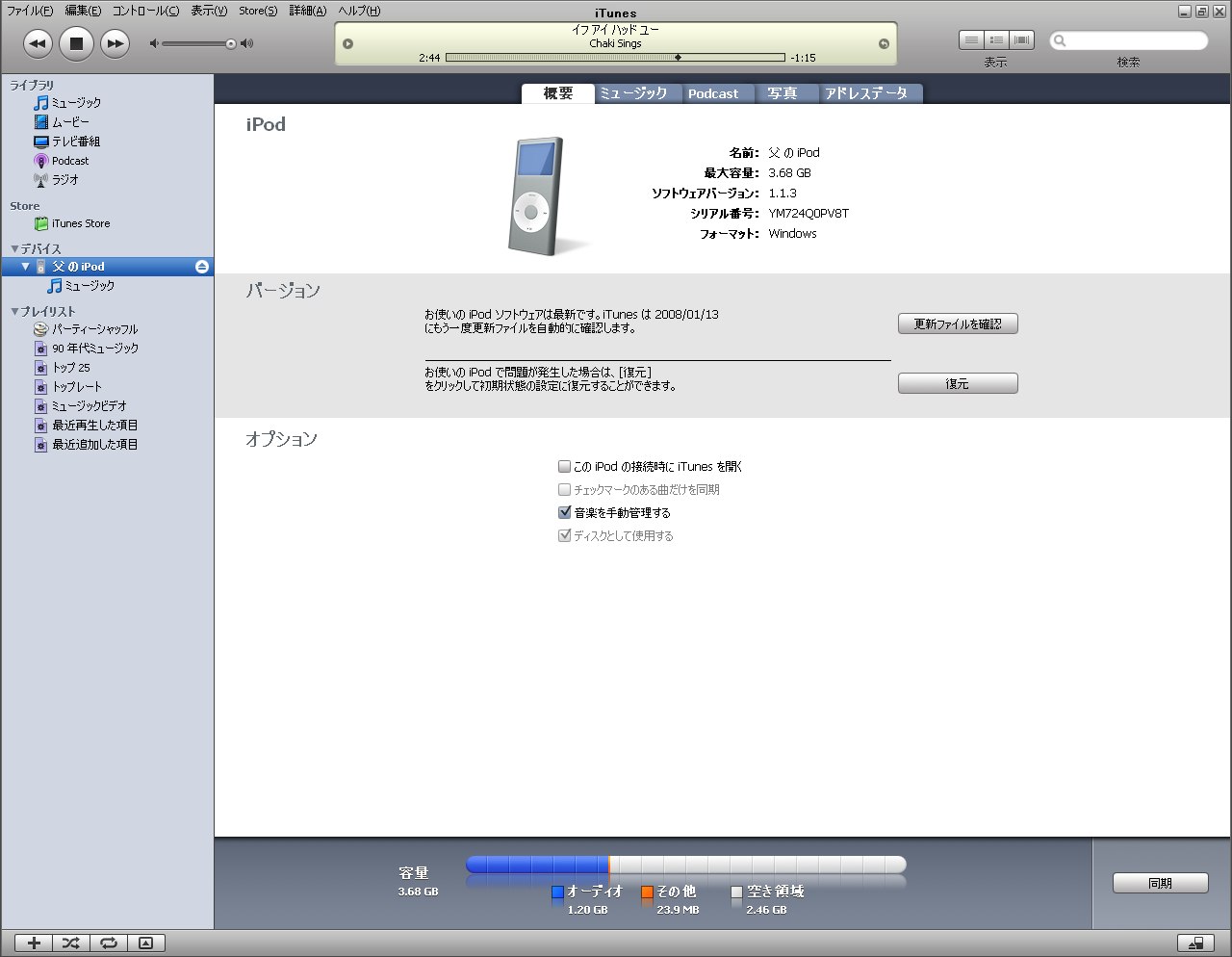1232x957 pixels.
Task: Show or hide the artwork viewer
Action: 146,944
